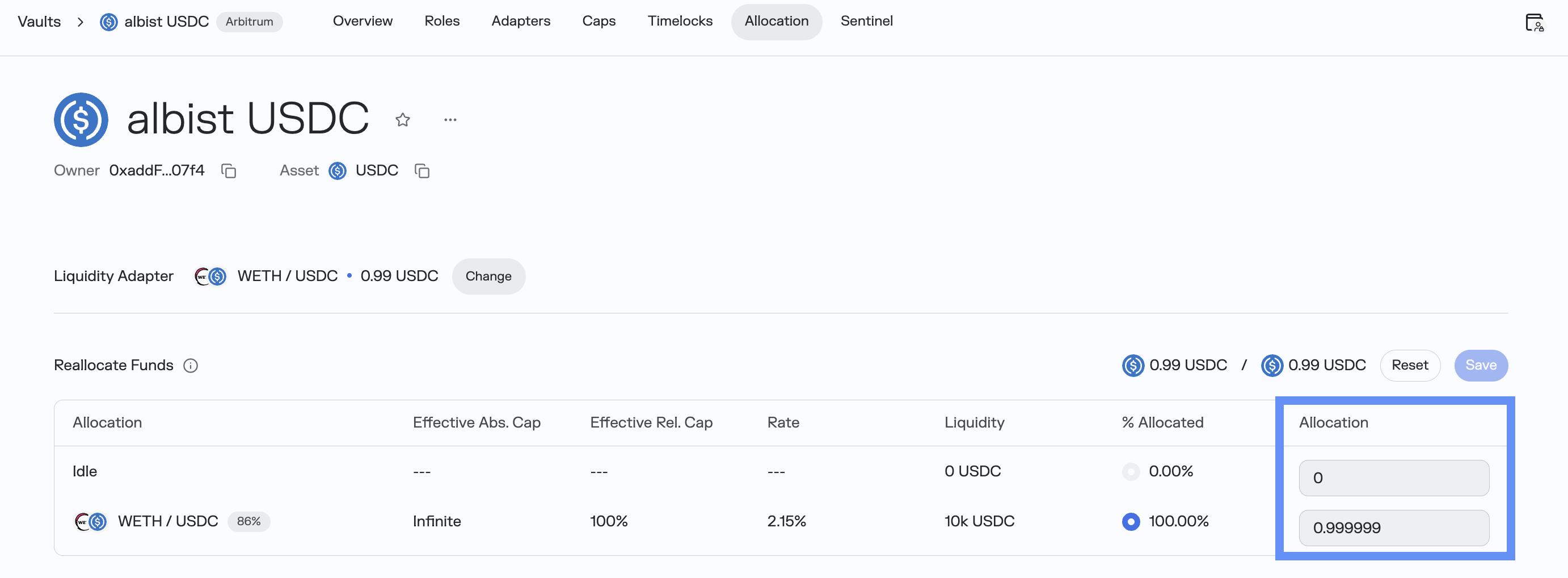
Task: Click the Reallocate Funds info icon
Action: (191, 366)
